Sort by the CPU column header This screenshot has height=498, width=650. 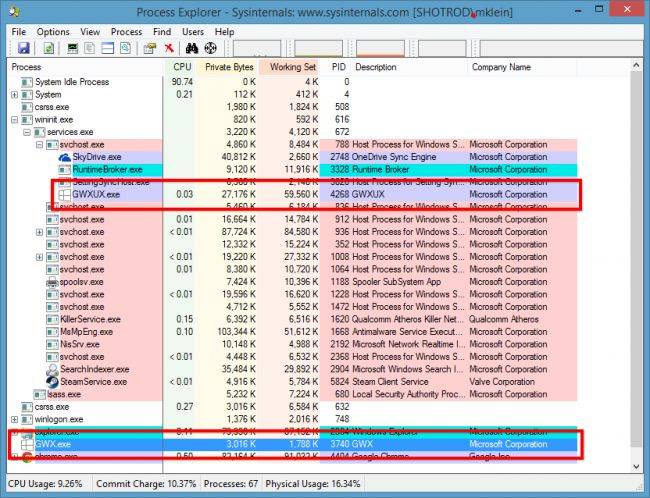point(182,67)
